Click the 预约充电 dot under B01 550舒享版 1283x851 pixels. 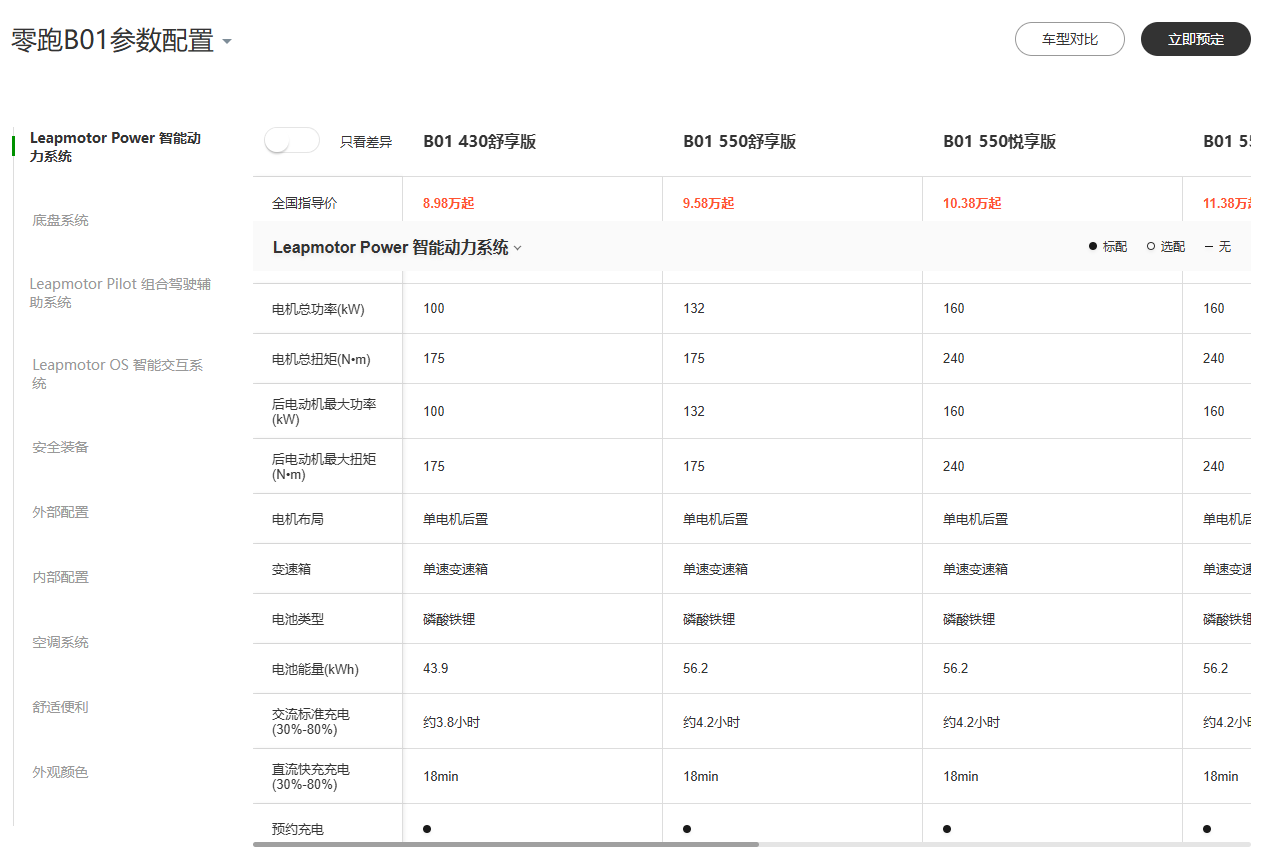click(x=687, y=829)
